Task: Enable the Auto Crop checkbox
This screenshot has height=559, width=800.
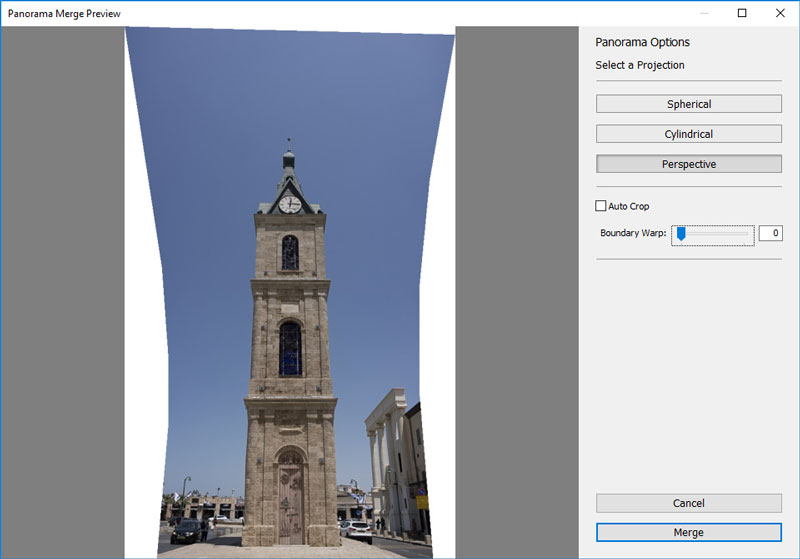Action: [601, 206]
